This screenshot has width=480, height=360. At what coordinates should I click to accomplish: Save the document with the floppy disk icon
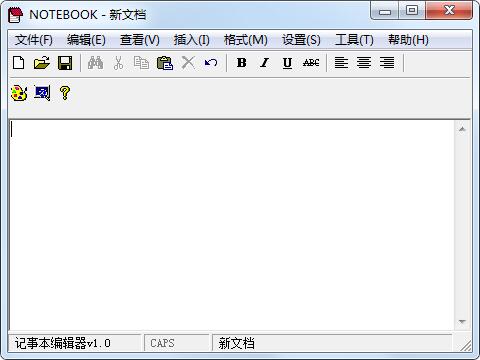tap(65, 63)
